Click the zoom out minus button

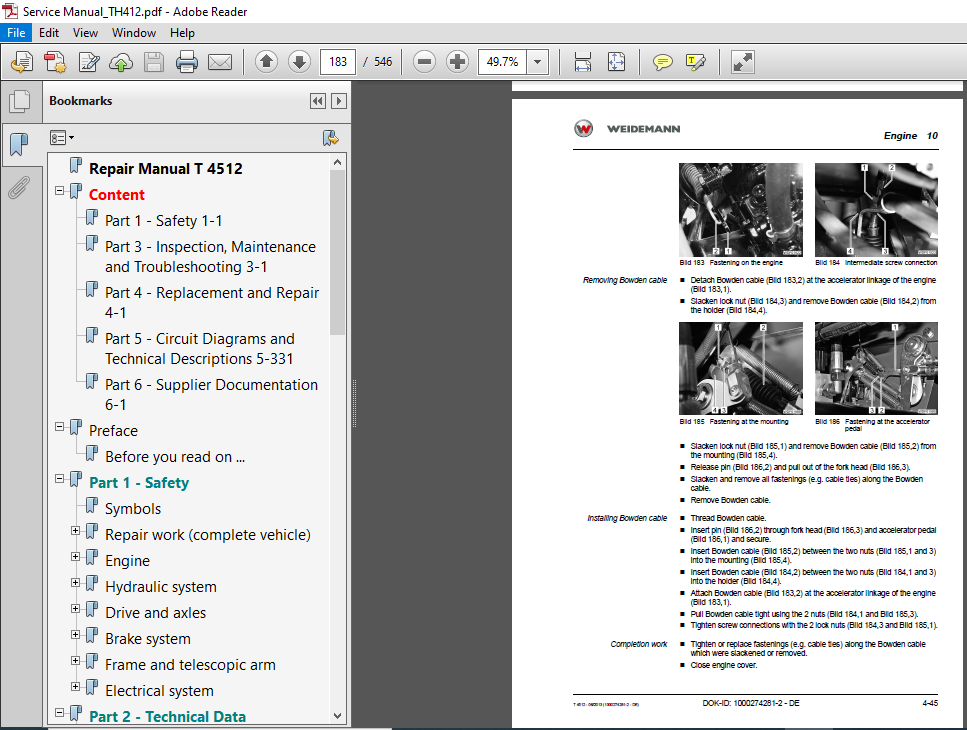point(424,62)
